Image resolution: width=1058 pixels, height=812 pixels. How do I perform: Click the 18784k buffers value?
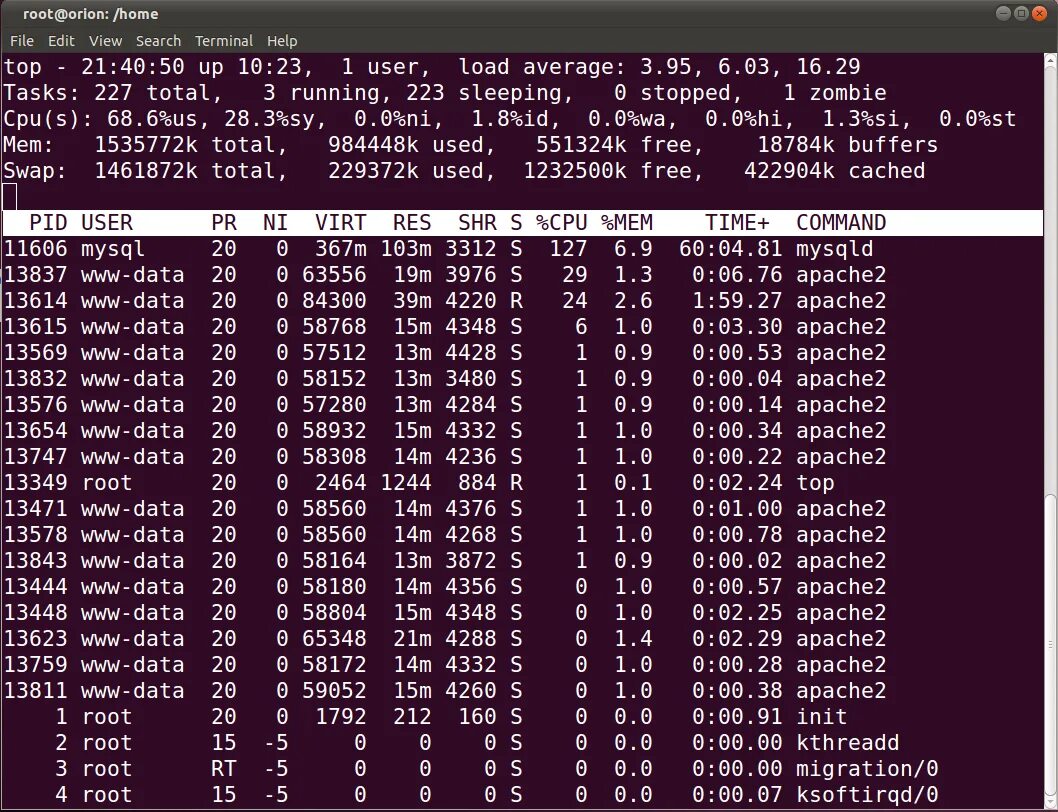point(847,145)
